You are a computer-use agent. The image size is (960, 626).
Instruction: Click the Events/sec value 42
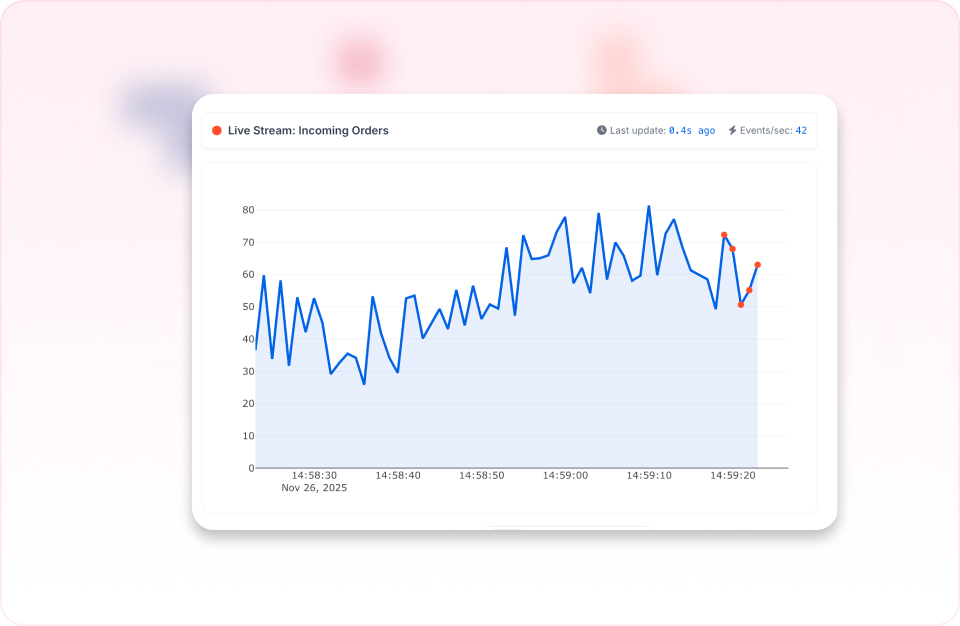801,130
